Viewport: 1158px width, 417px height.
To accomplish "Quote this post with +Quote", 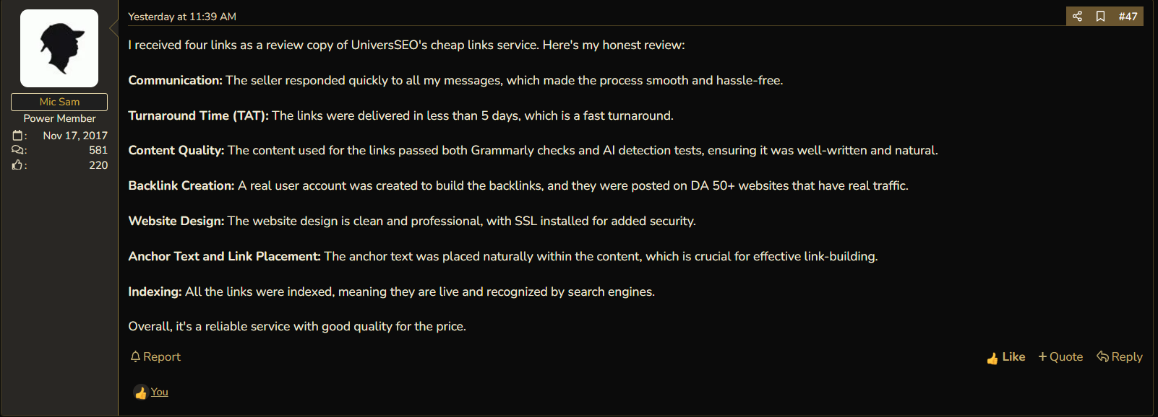I will pos(1061,357).
